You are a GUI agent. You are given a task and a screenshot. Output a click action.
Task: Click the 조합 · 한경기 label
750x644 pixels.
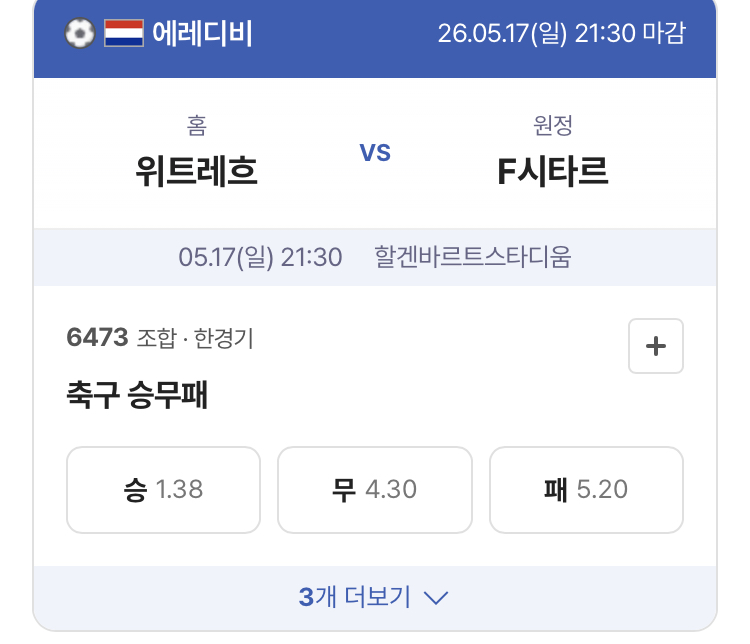click(195, 338)
